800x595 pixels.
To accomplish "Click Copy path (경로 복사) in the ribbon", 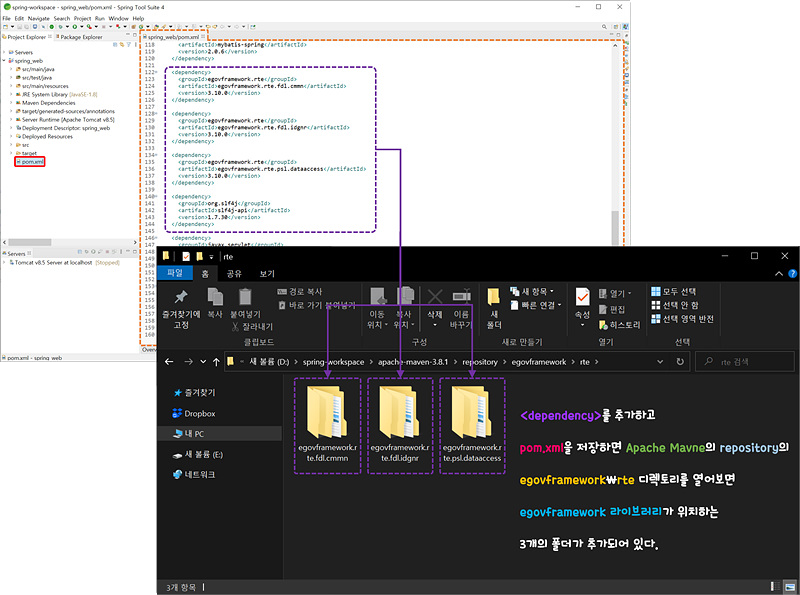I will [x=300, y=291].
